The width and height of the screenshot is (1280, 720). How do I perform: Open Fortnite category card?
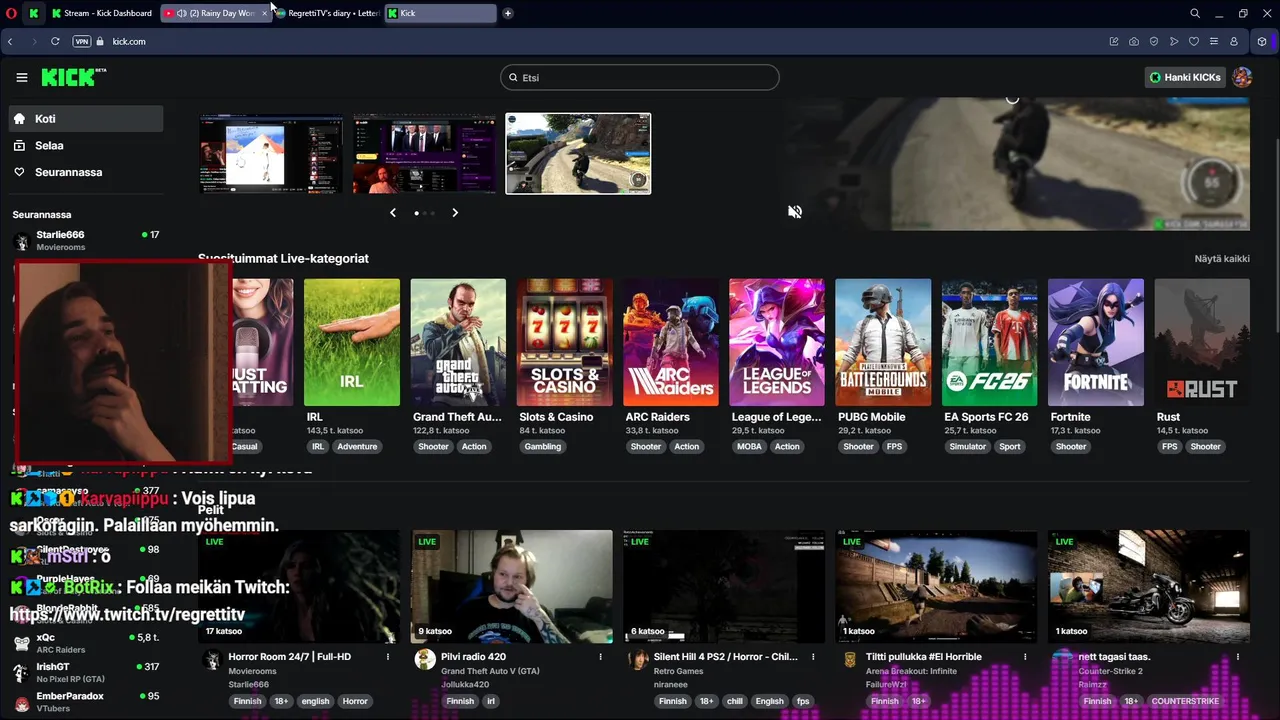(x=1096, y=343)
